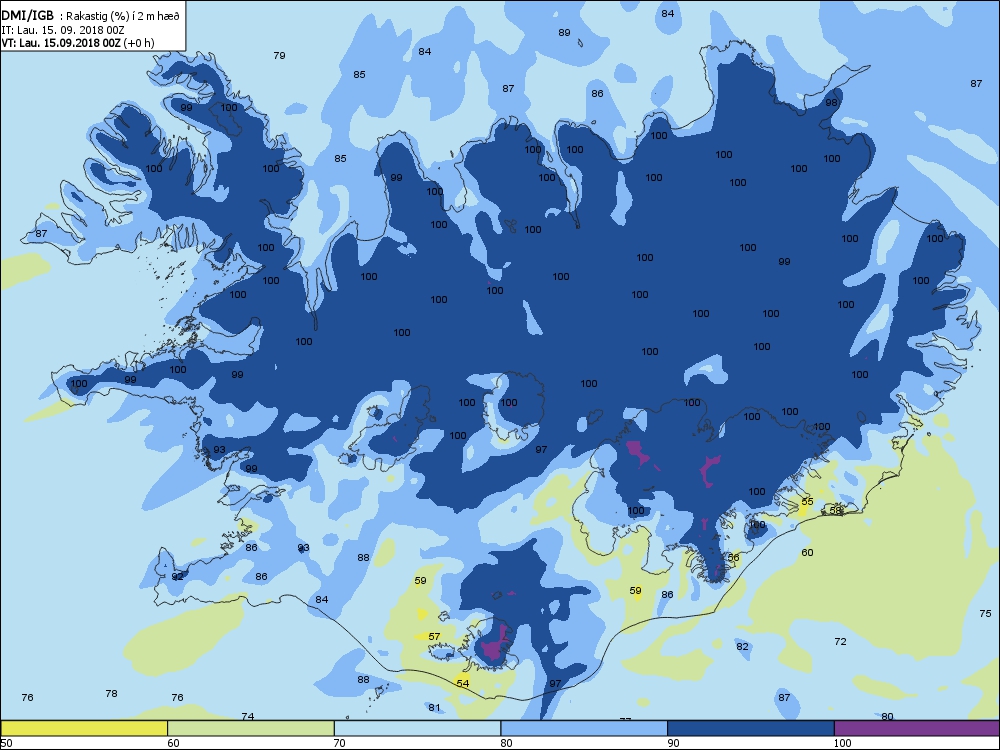Click the humidity value 89 on the map
This screenshot has height=750, width=1000.
pyautogui.click(x=564, y=33)
